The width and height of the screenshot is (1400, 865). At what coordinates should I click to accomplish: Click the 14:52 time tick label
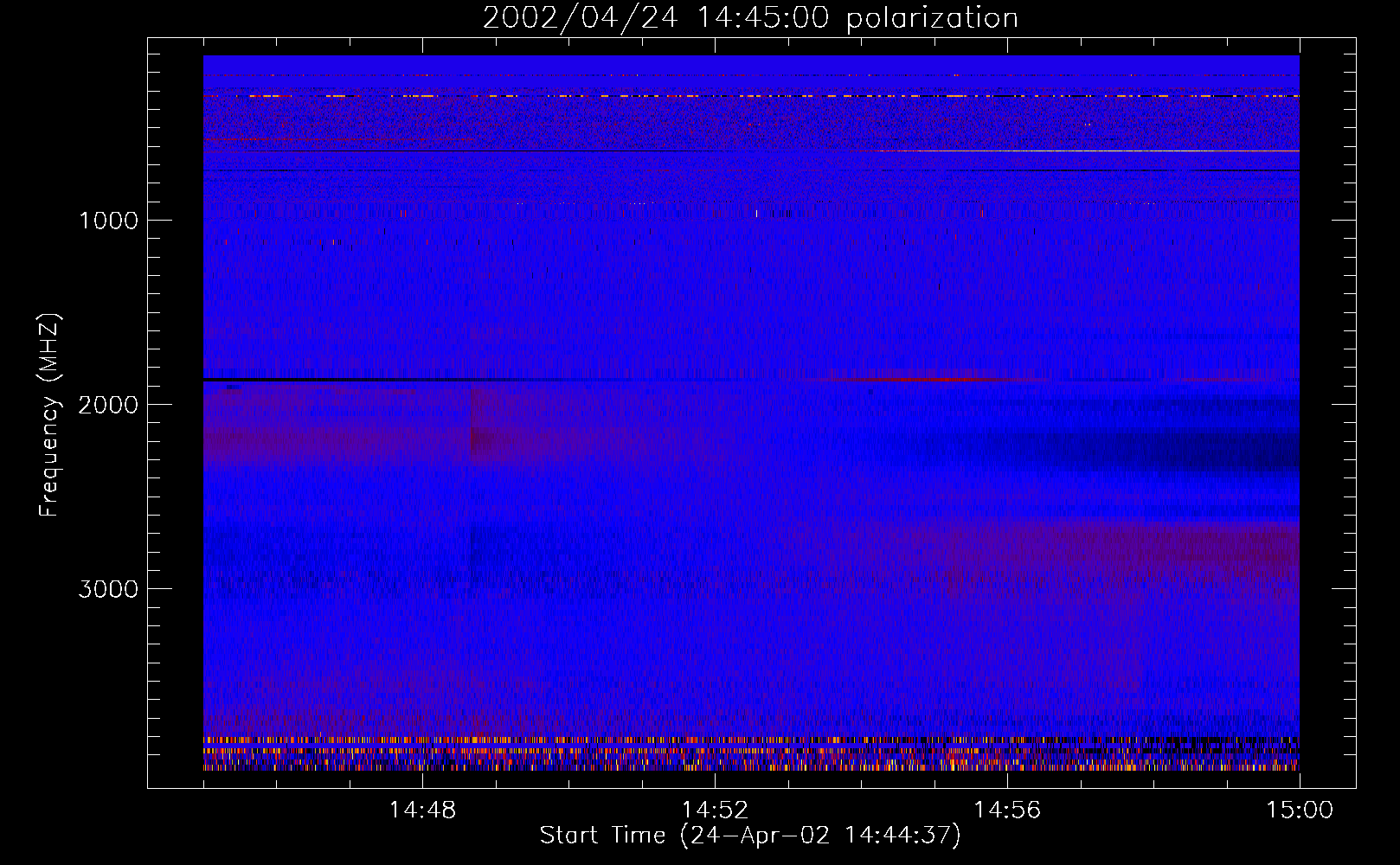coord(715,811)
